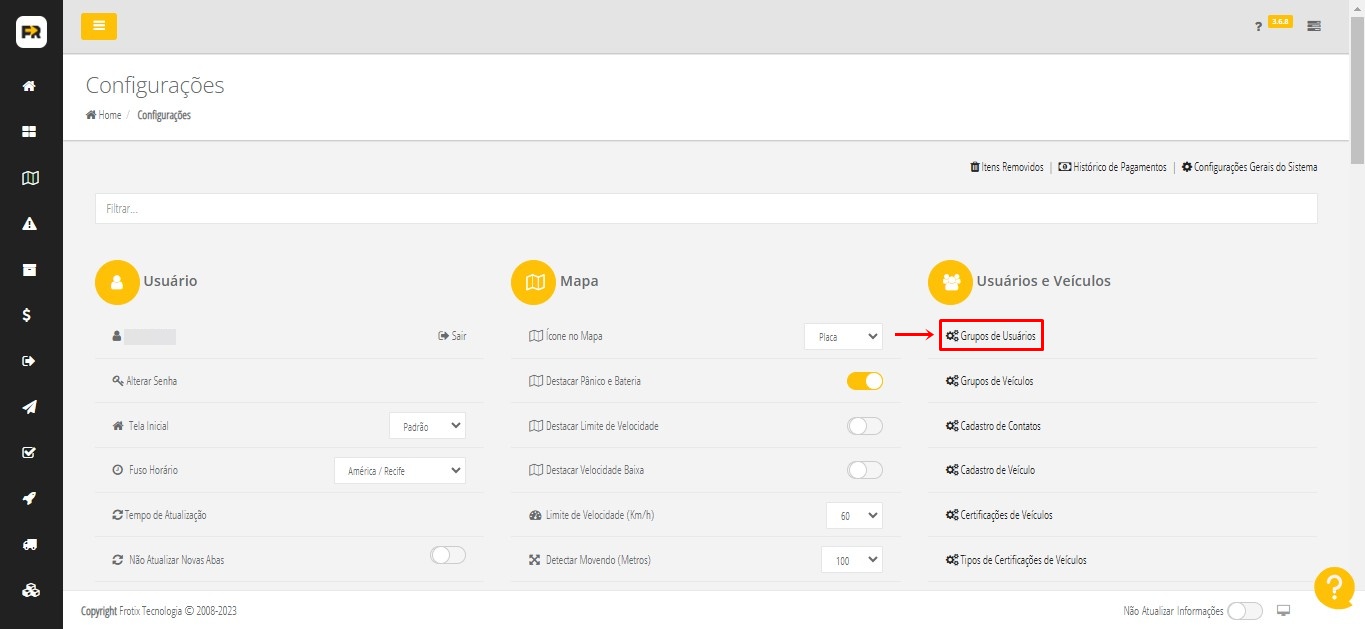
Task: Click the home icon in the sidebar
Action: coord(30,86)
